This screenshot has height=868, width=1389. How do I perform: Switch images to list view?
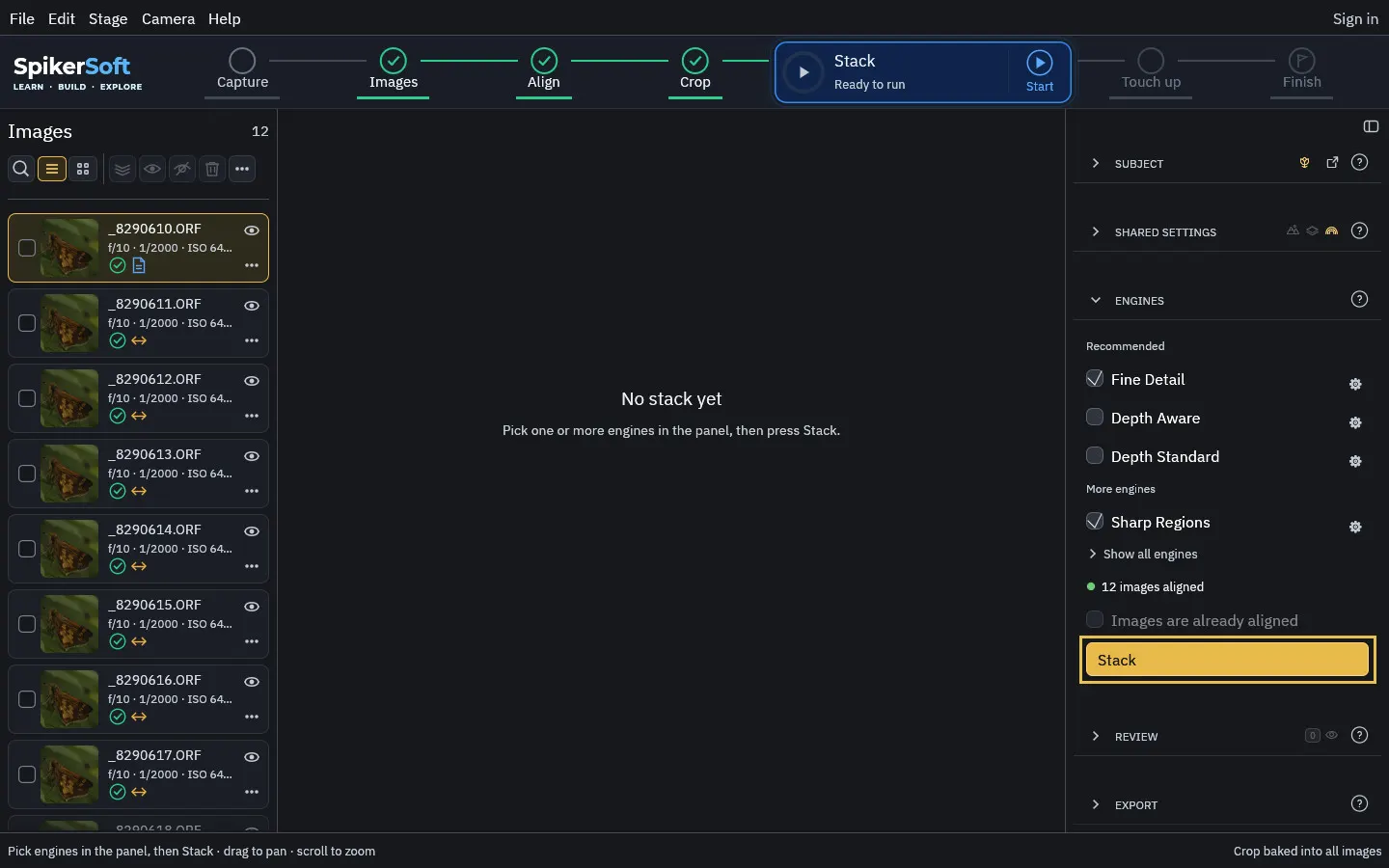coord(52,169)
